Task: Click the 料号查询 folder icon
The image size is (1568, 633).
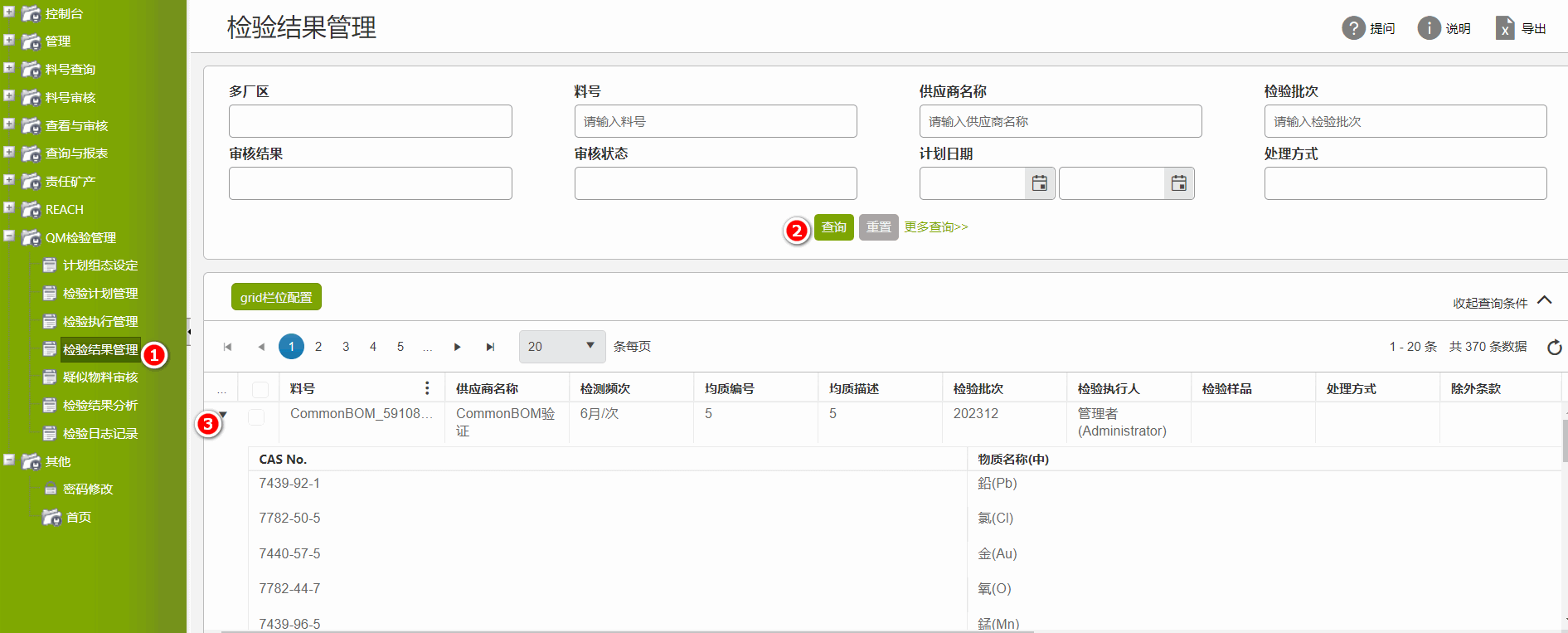Action: click(31, 69)
